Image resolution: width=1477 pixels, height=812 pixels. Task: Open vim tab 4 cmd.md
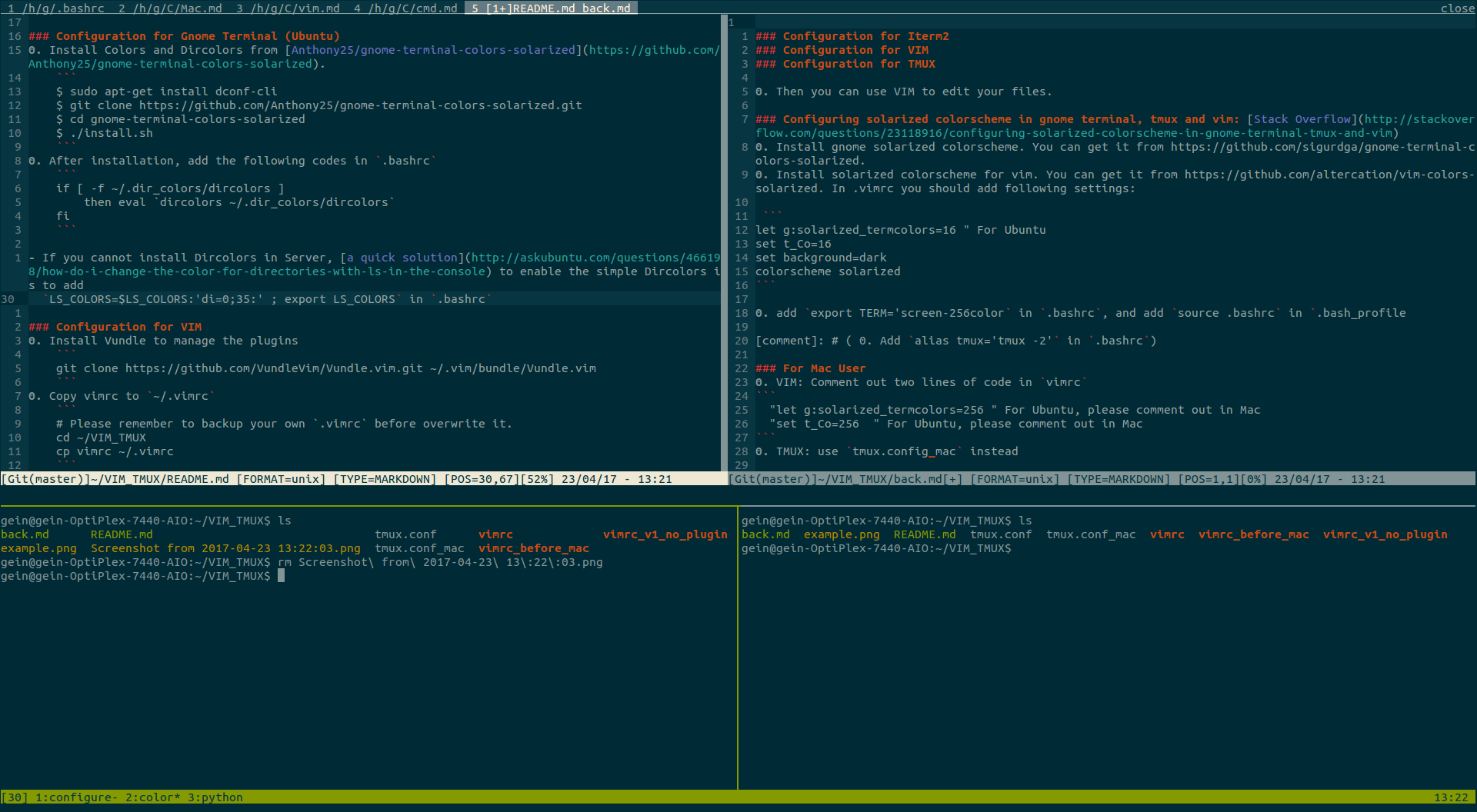tap(405, 8)
